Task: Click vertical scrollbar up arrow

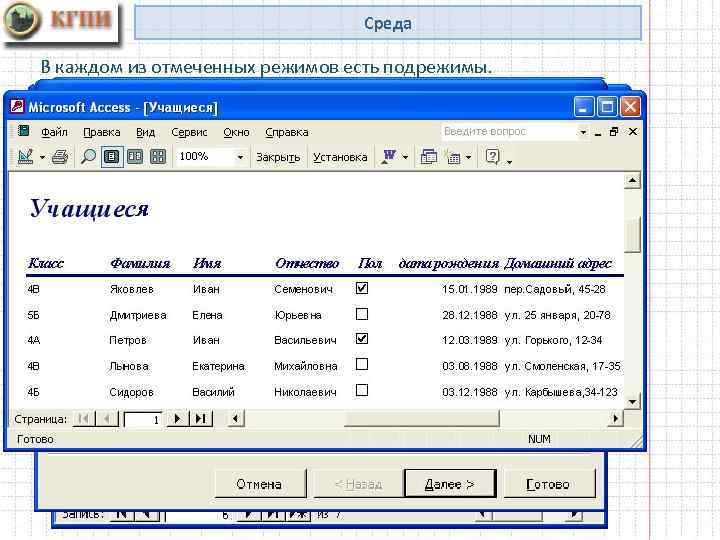Action: 632,180
